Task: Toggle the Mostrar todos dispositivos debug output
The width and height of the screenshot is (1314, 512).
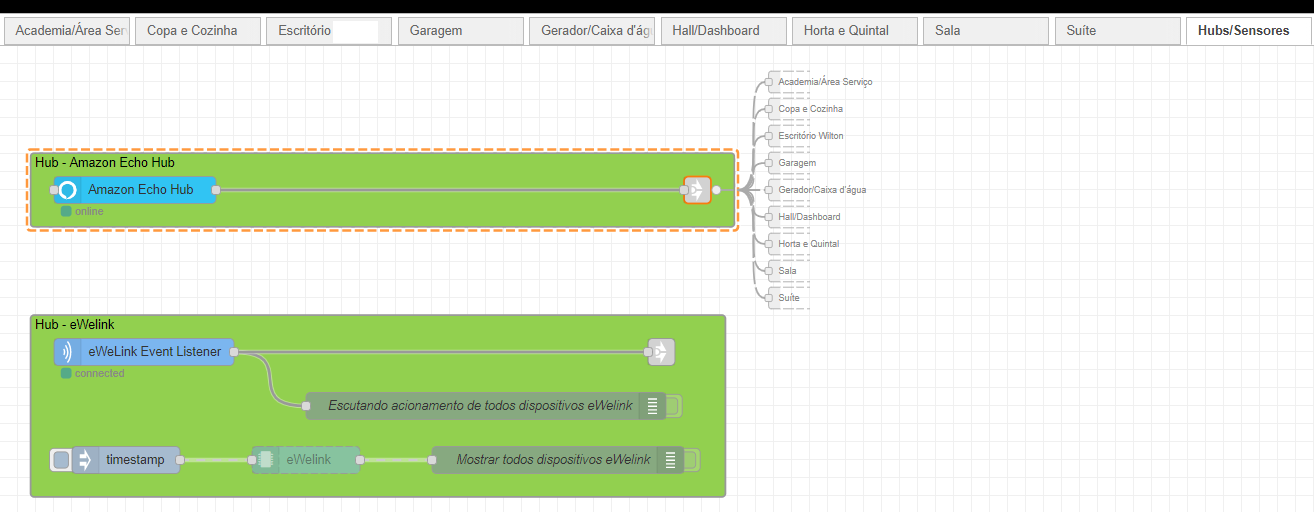Action: [x=692, y=460]
